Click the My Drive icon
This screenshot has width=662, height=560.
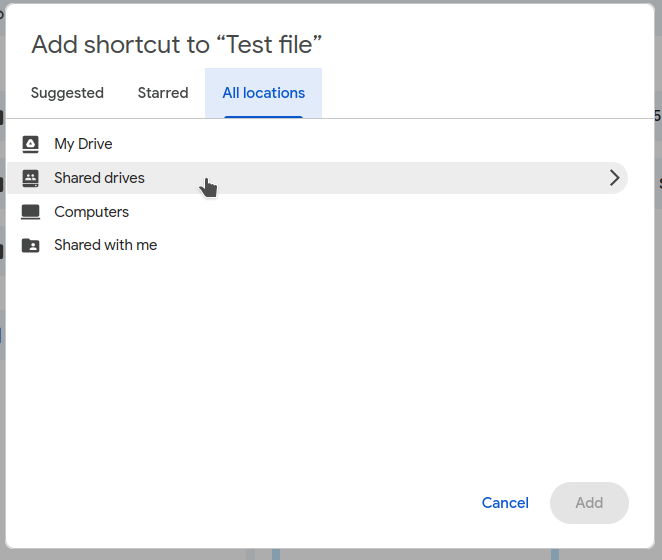(x=31, y=144)
